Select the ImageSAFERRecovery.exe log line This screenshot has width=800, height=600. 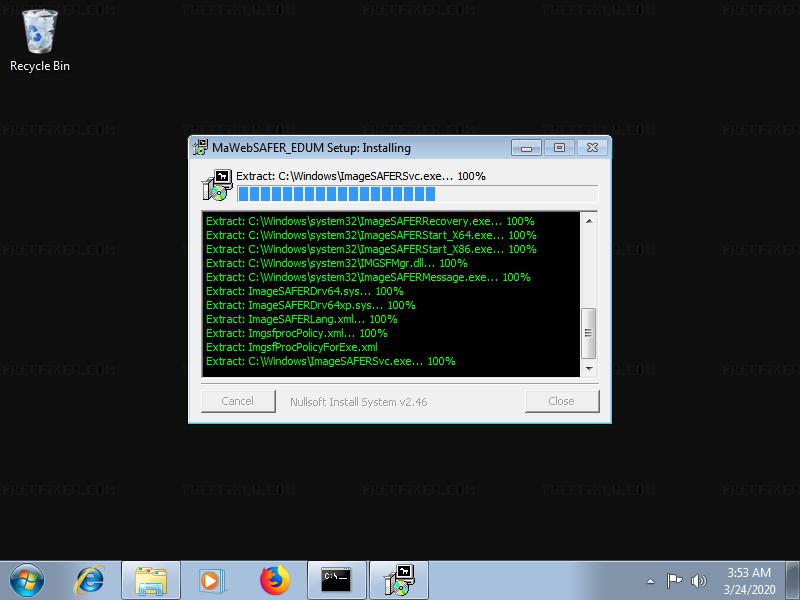(x=370, y=221)
